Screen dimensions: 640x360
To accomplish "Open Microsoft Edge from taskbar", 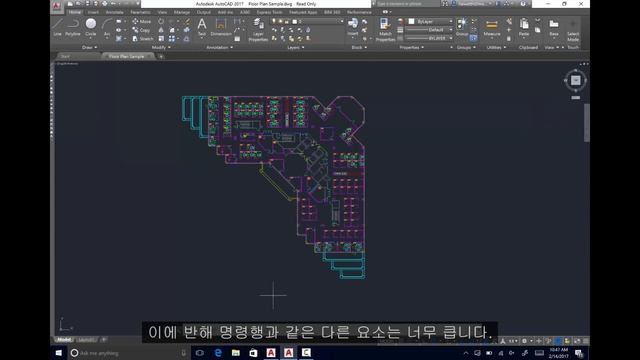I will (x=218, y=353).
